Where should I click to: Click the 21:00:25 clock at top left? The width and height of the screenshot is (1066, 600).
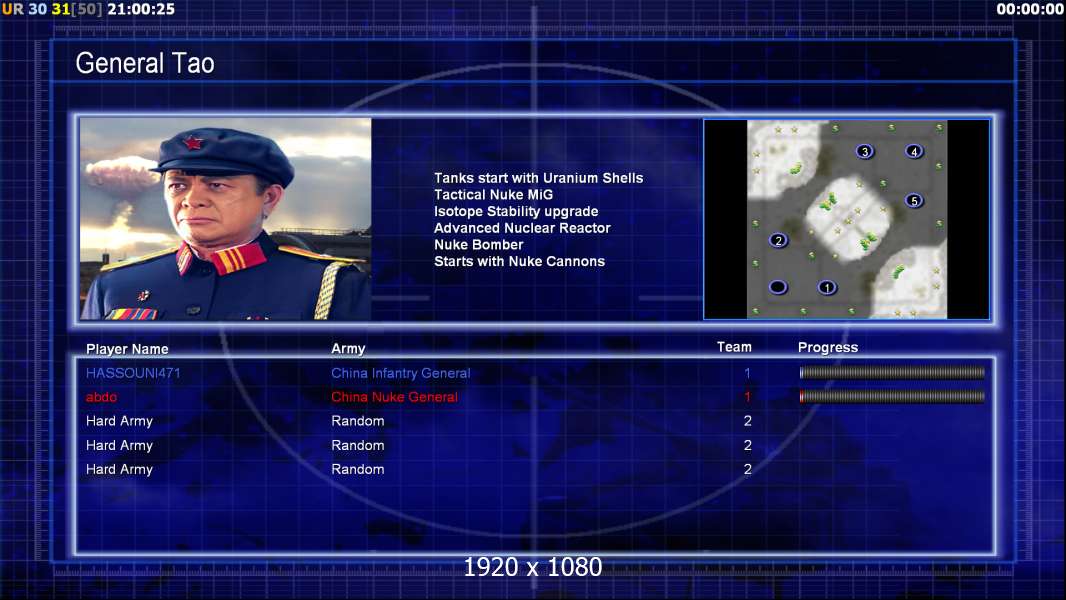coord(141,9)
